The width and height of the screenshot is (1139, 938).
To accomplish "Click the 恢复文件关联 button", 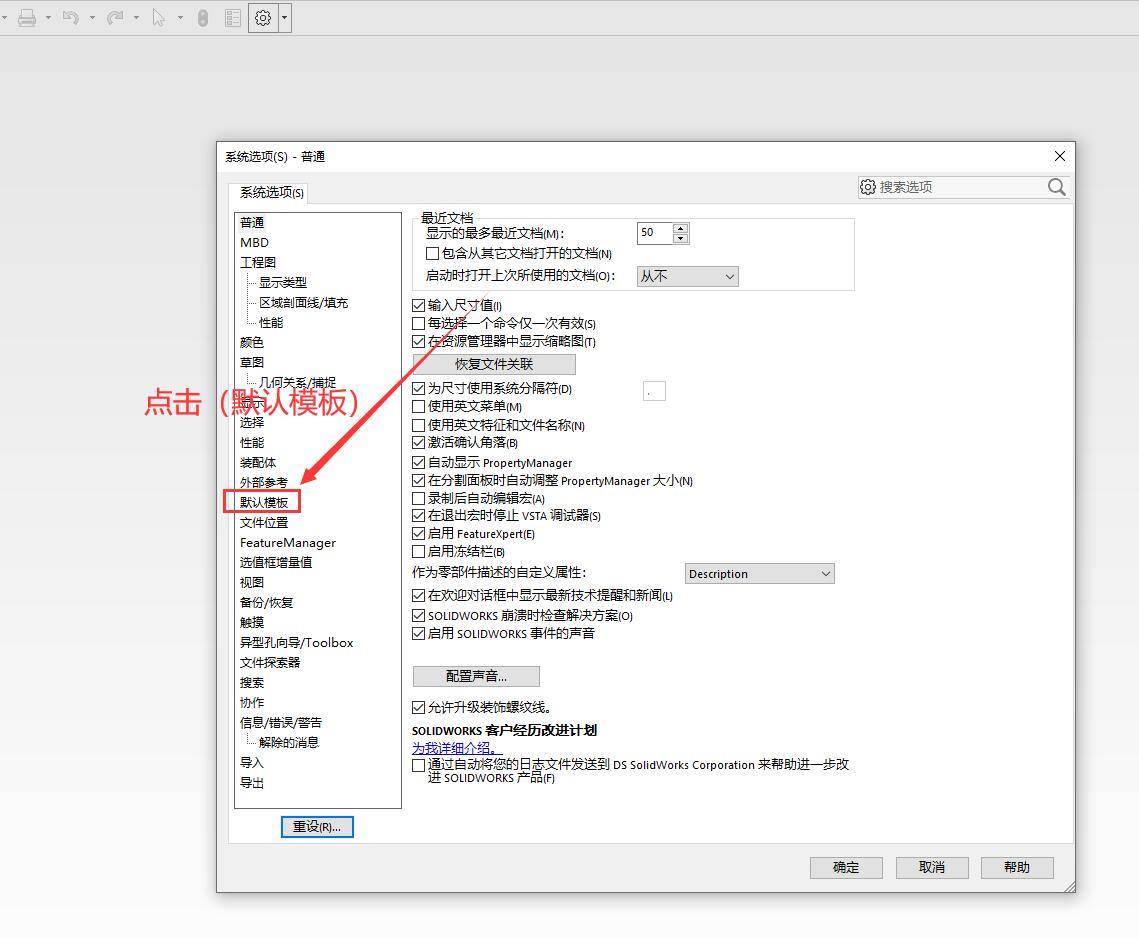I will pyautogui.click(x=494, y=364).
